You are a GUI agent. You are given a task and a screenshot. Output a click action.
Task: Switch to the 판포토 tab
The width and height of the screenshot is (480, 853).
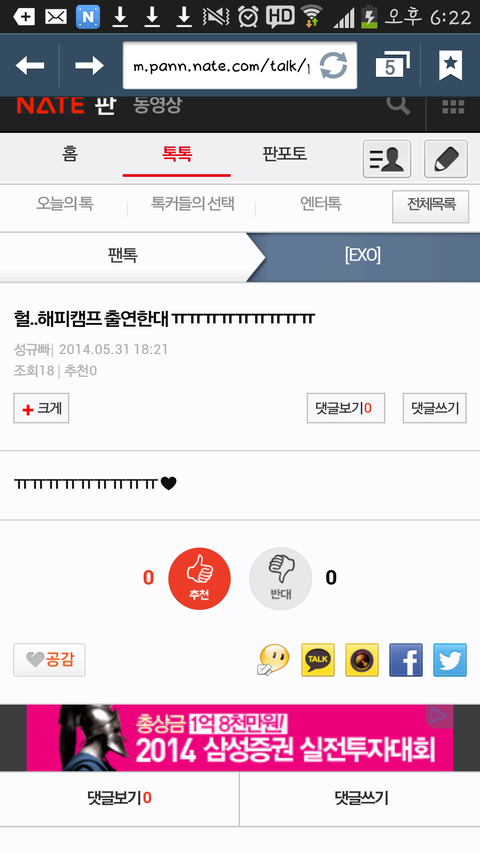(285, 154)
